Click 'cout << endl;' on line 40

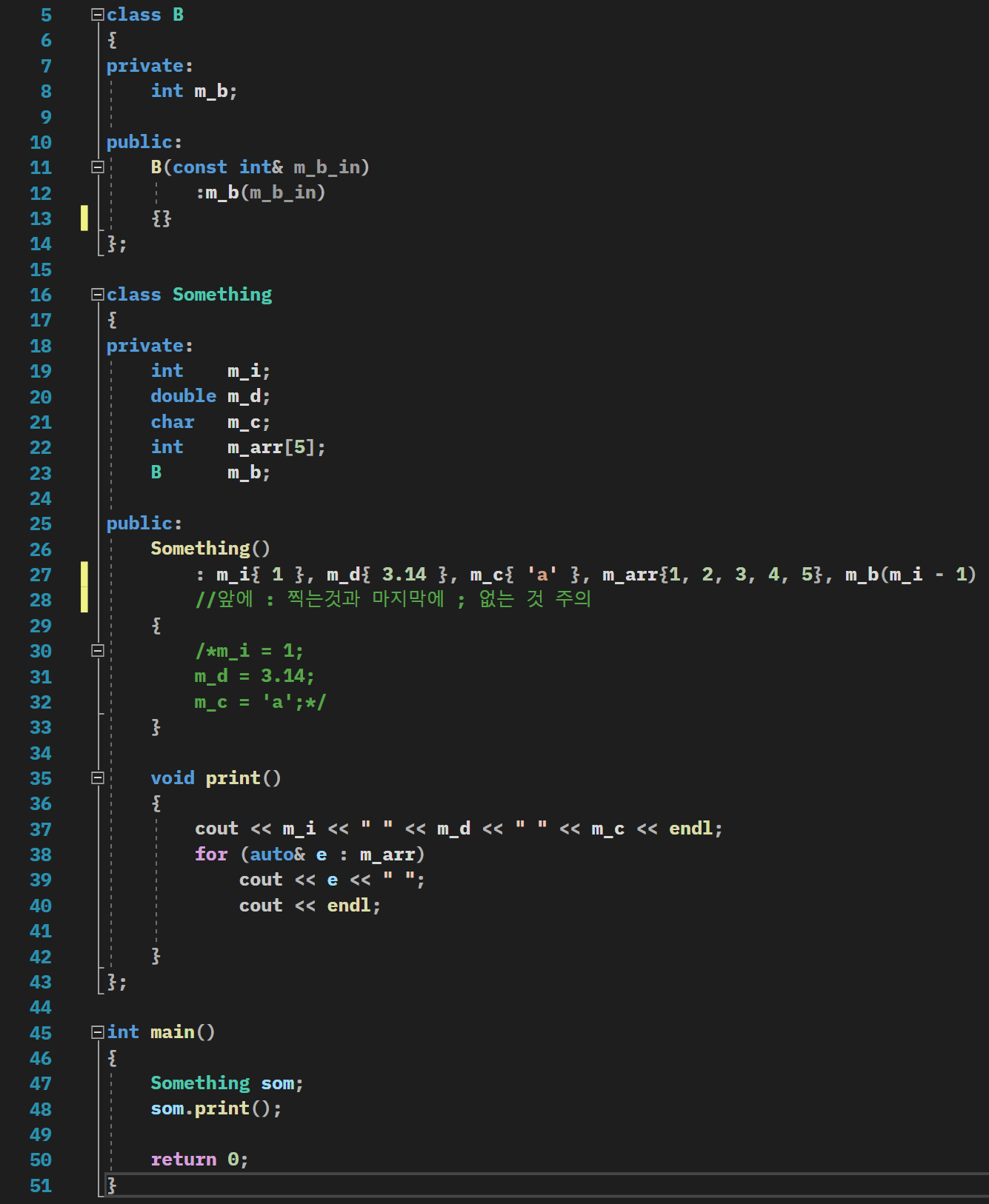click(x=310, y=906)
